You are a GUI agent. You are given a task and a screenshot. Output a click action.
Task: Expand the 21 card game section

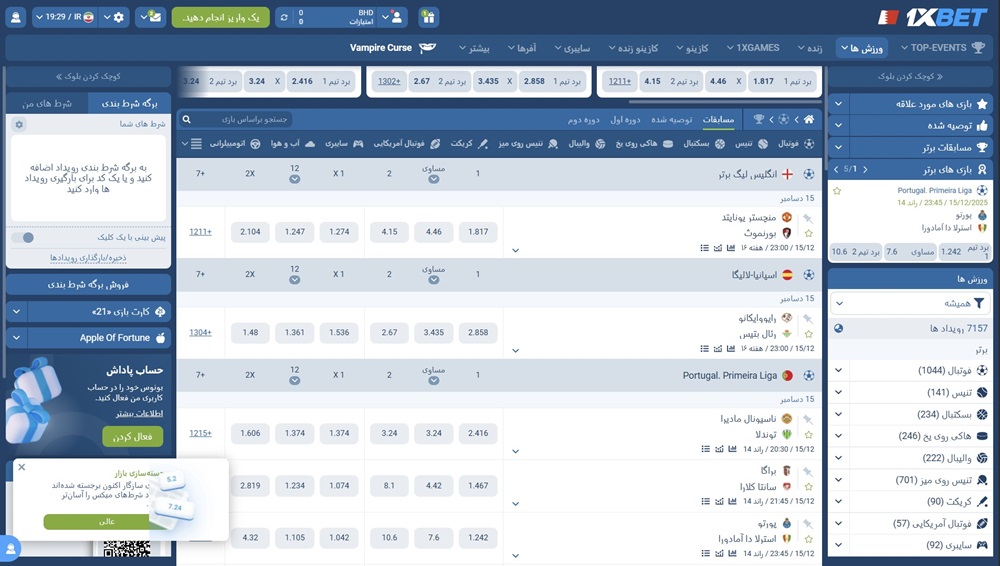[x=17, y=311]
